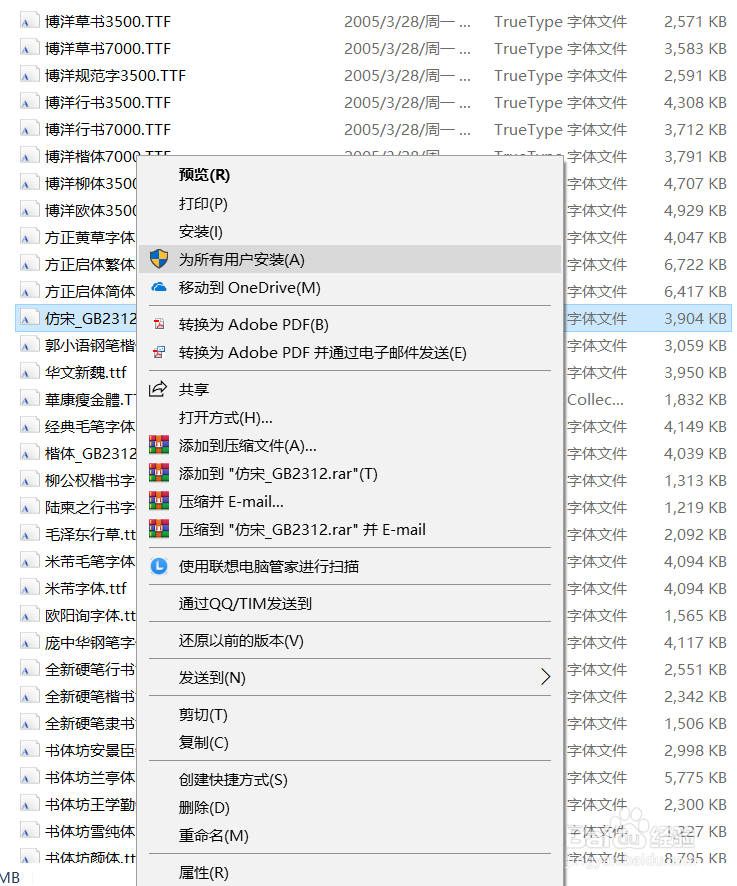
Task: Open 属性(R) at the menu bottom
Action: [x=203, y=872]
